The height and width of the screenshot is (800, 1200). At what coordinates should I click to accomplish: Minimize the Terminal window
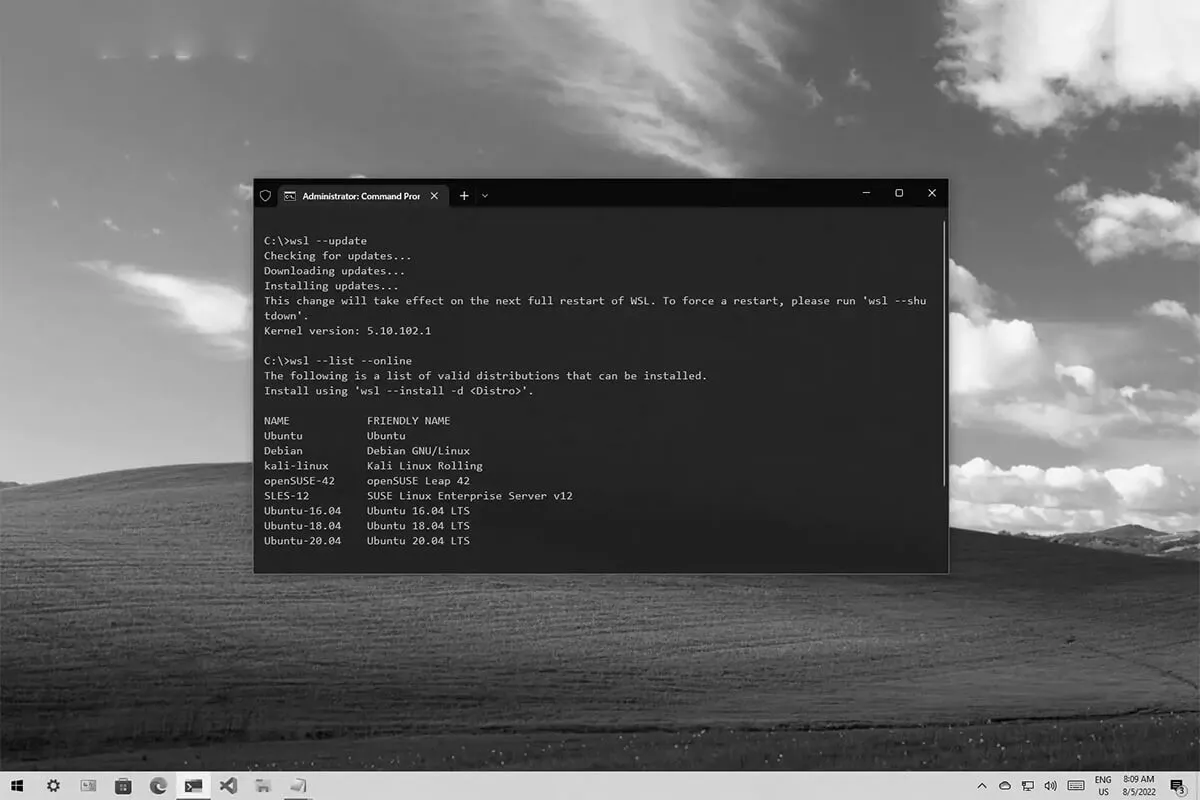pyautogui.click(x=866, y=193)
